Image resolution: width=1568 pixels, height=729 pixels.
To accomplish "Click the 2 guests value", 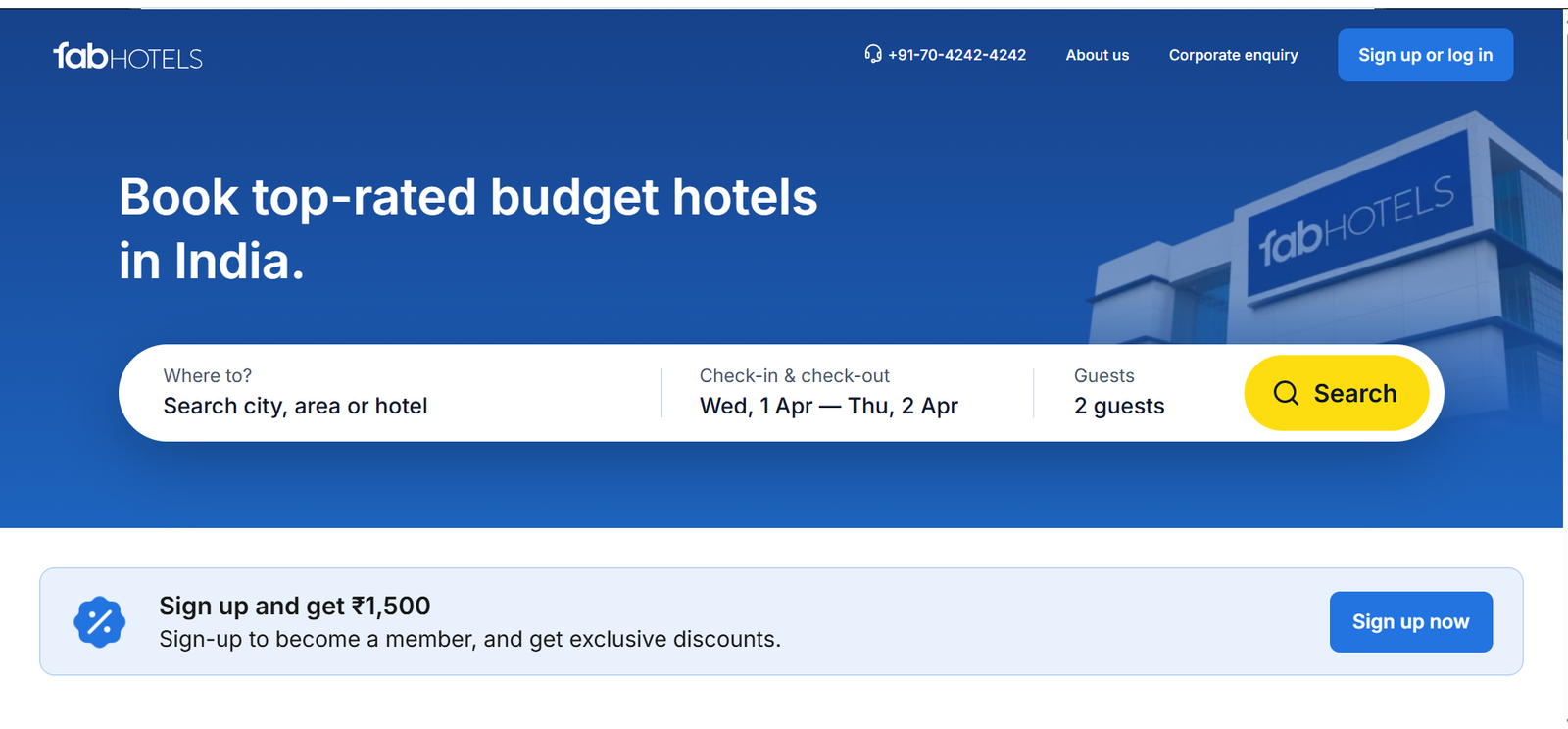I will pyautogui.click(x=1119, y=406).
